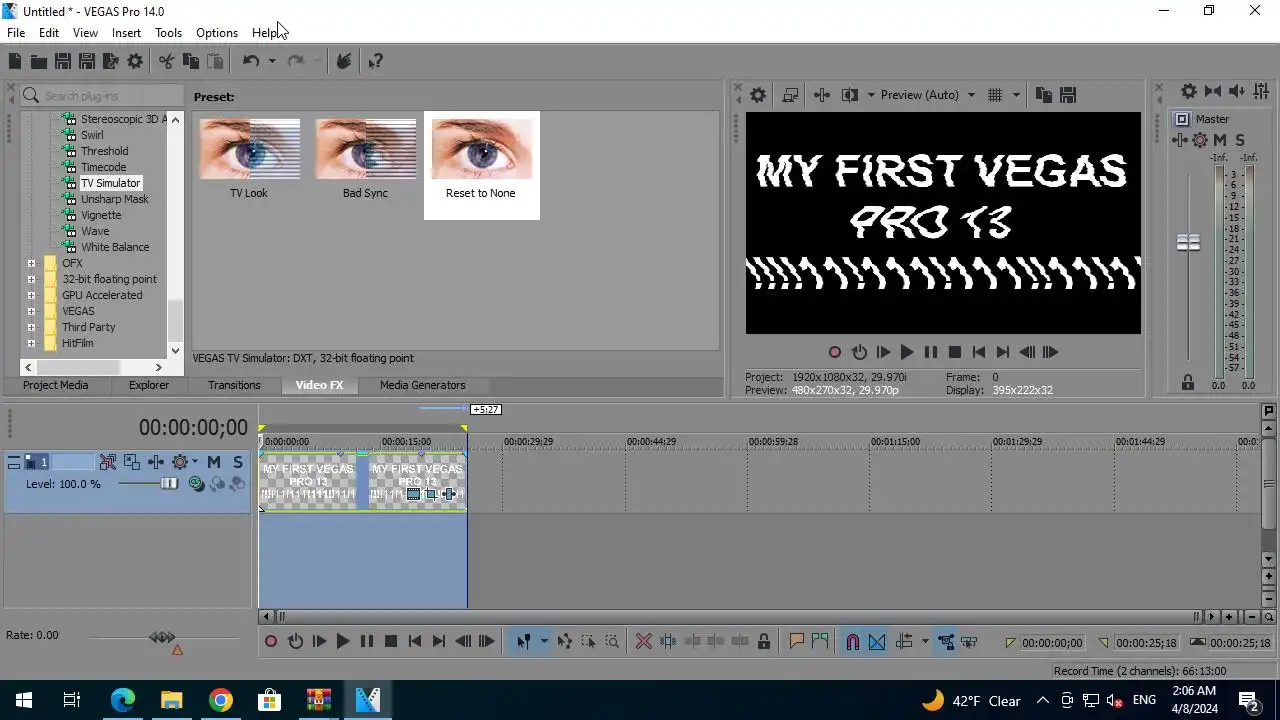
Task: Open project with folder icon
Action: (39, 62)
